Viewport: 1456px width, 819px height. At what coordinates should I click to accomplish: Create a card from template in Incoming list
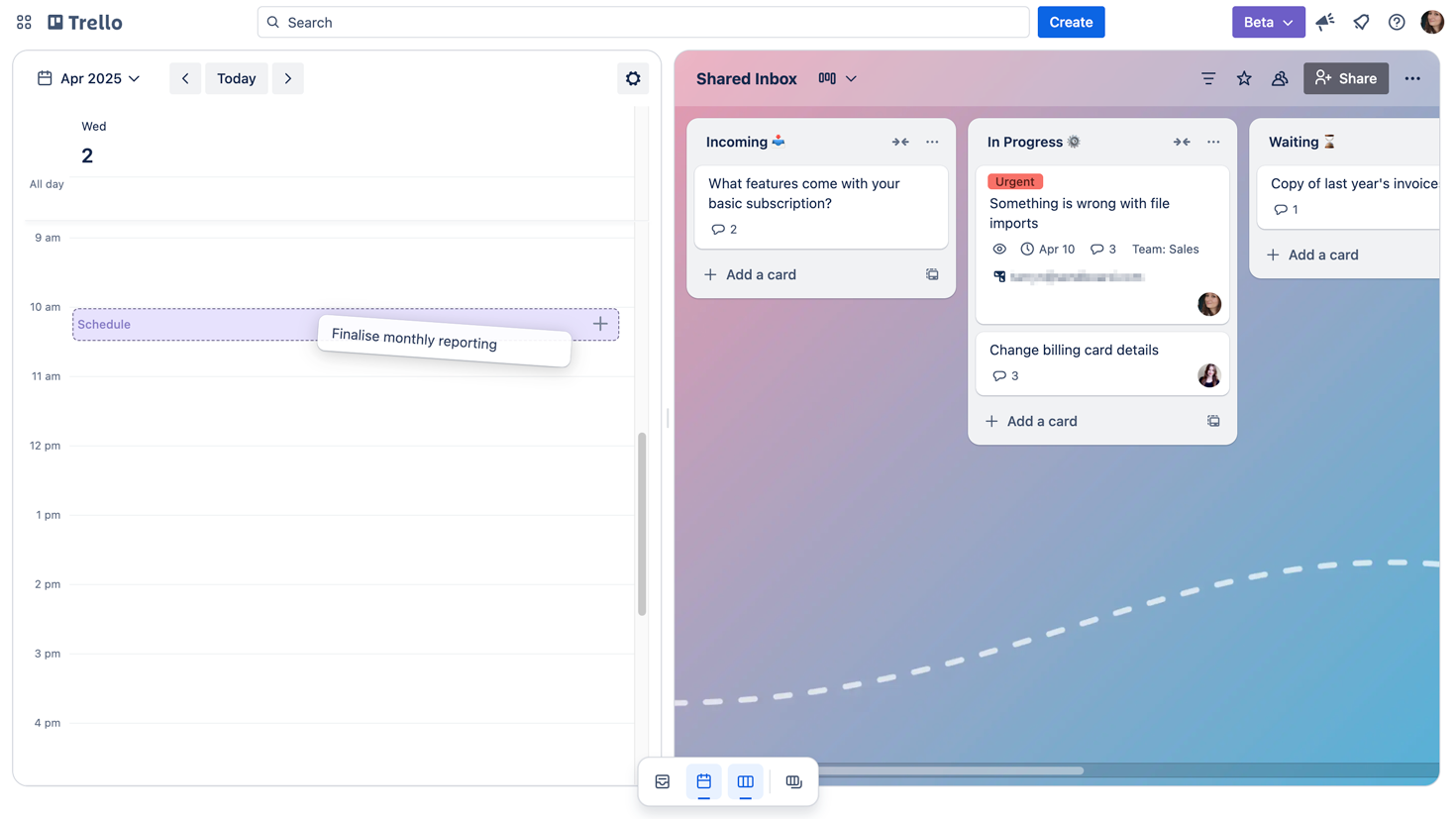click(x=931, y=274)
